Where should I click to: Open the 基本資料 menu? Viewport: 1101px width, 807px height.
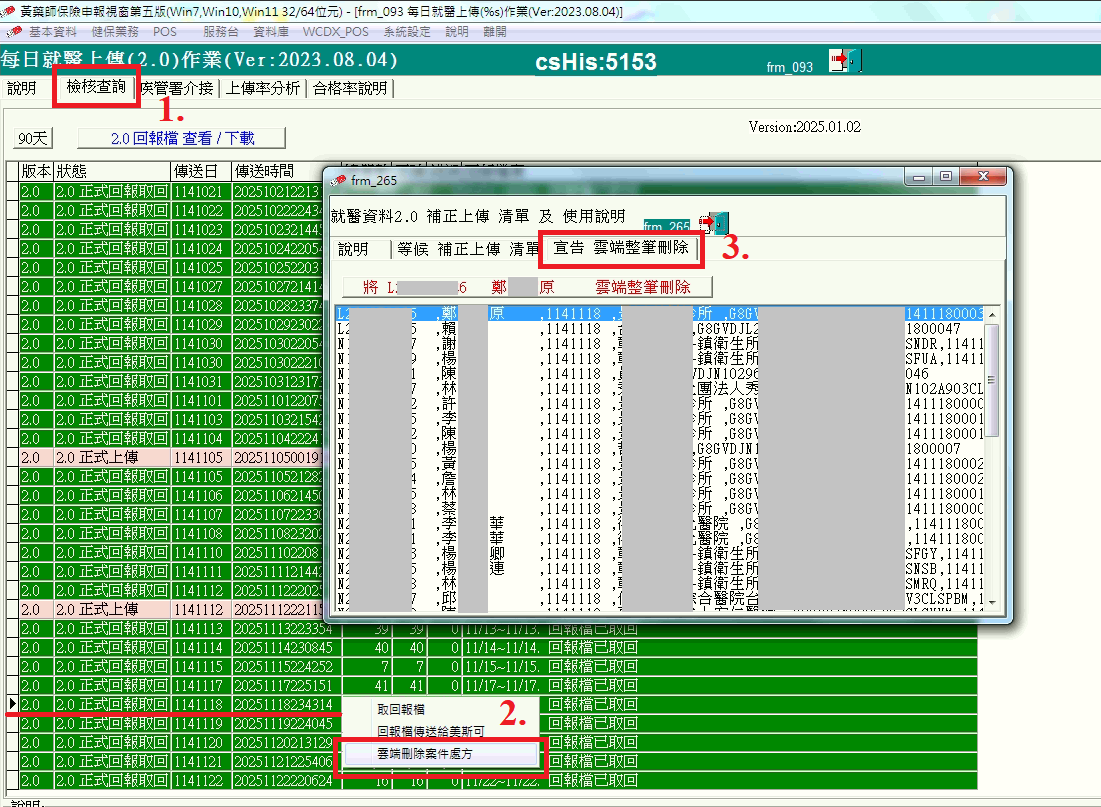pos(52,32)
